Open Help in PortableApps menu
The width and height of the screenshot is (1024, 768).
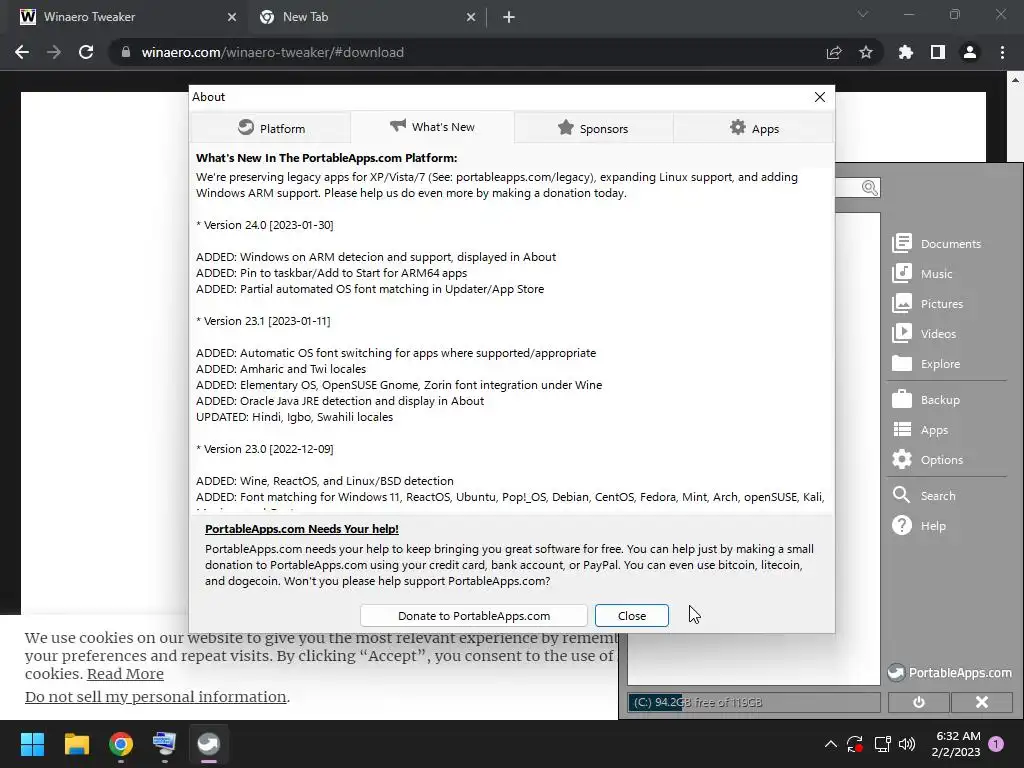[919, 525]
